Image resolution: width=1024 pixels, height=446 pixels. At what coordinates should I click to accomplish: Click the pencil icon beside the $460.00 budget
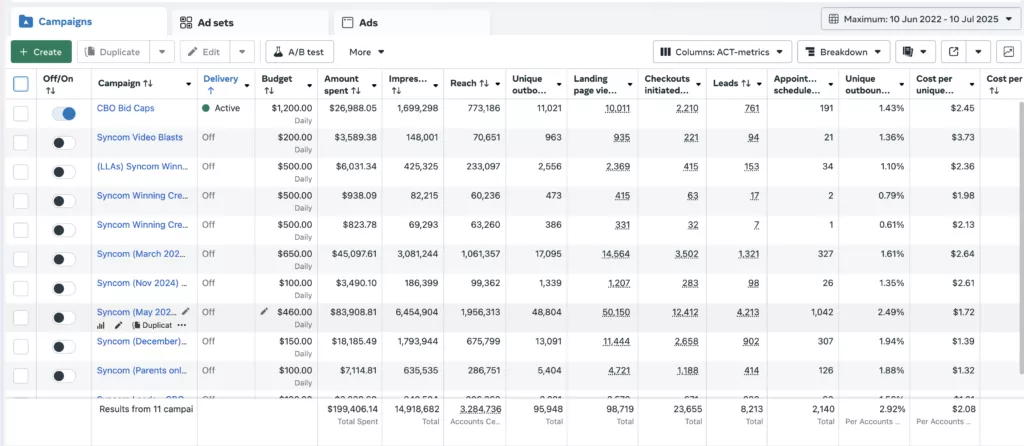pyautogui.click(x=264, y=312)
